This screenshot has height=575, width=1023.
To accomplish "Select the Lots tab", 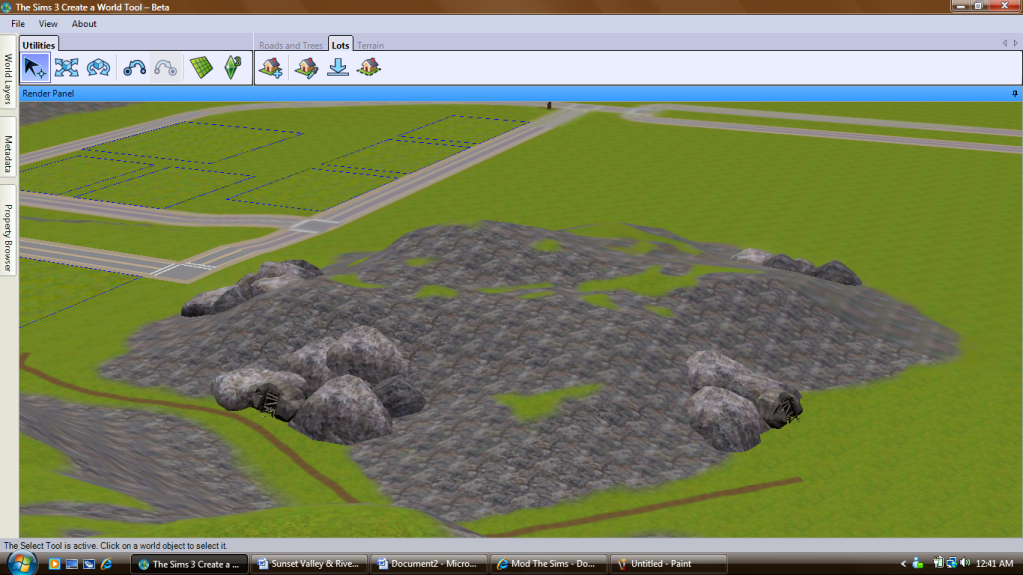I will pyautogui.click(x=340, y=45).
